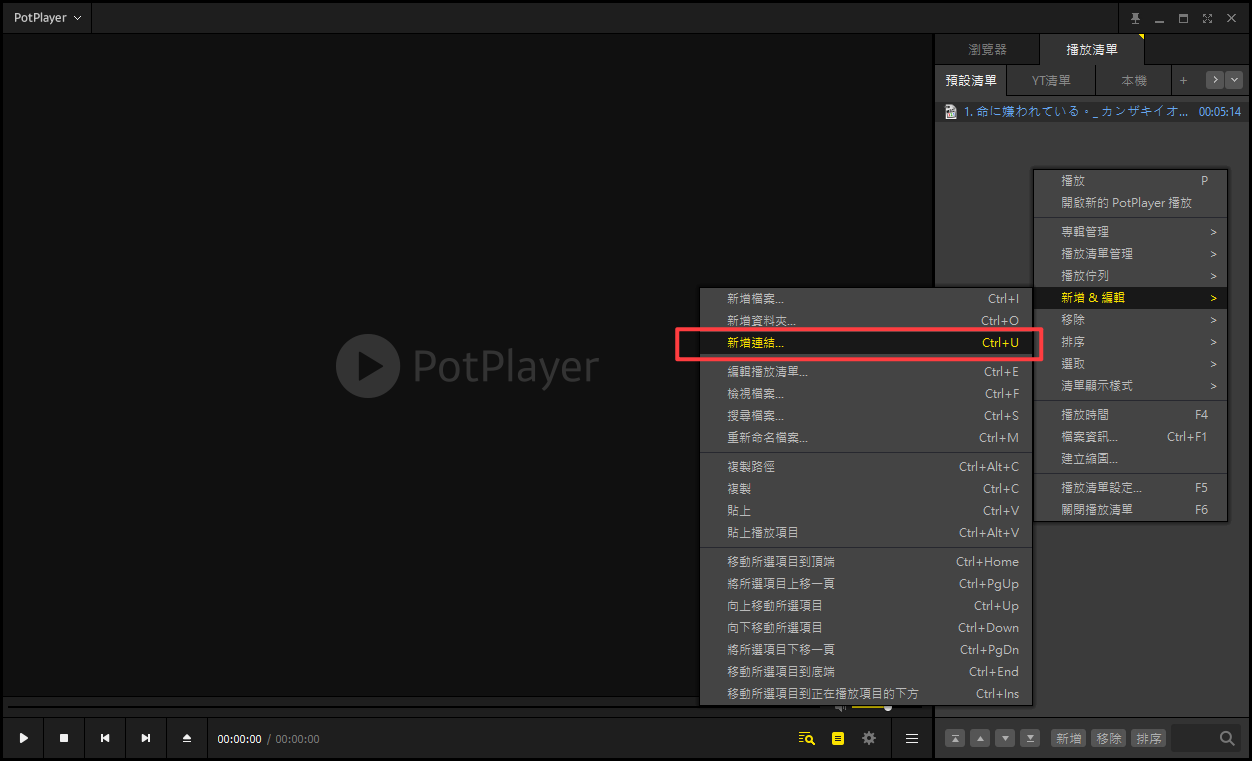Click the eject/open file icon
1252x761 pixels.
point(187,738)
